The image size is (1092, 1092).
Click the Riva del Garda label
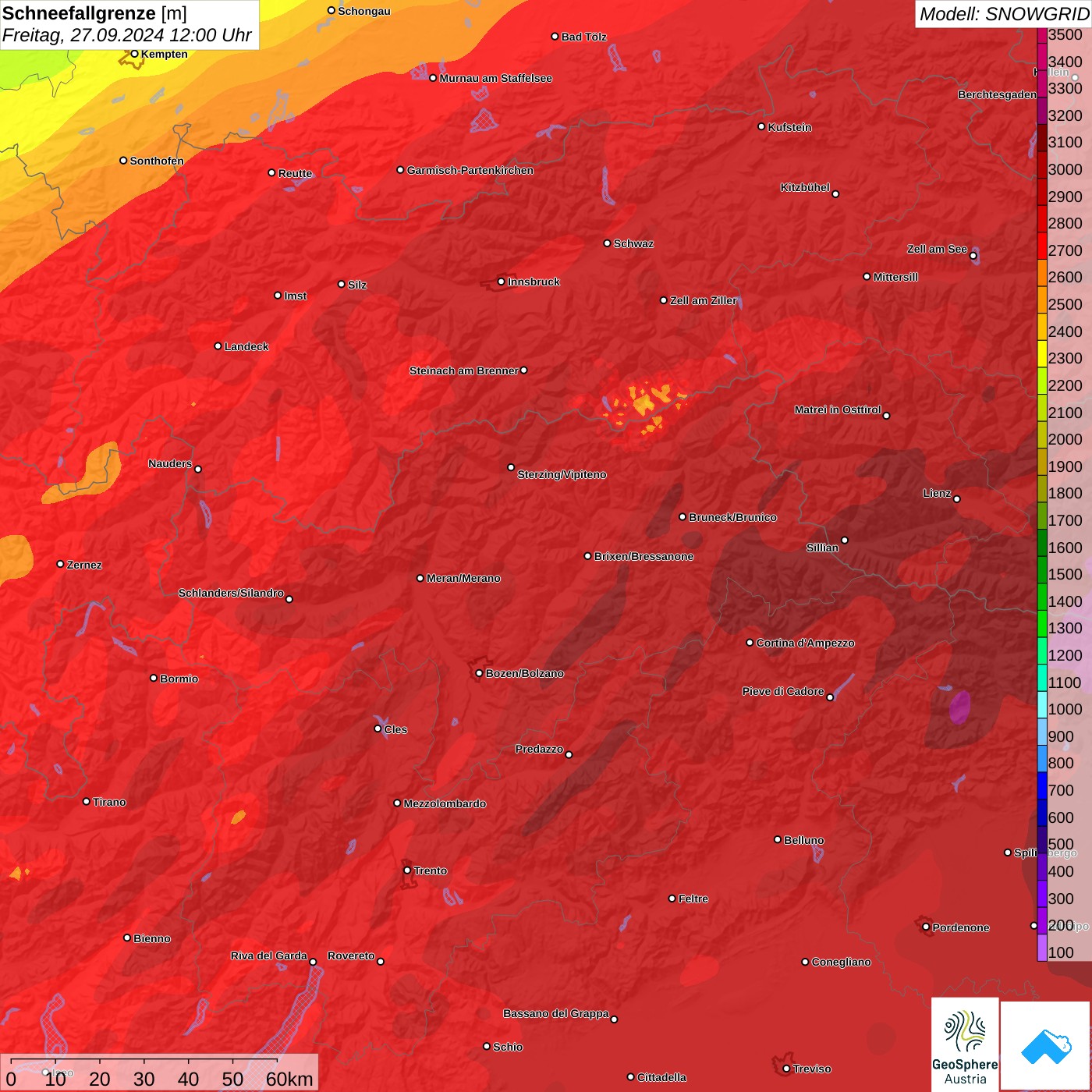tap(269, 955)
